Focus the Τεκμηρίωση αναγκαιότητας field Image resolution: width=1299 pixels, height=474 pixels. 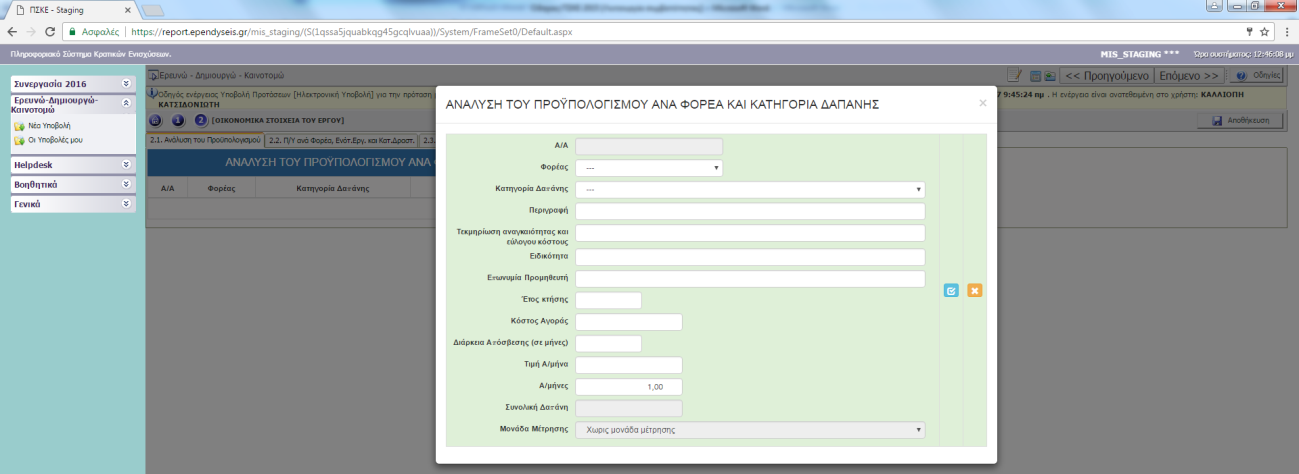750,233
